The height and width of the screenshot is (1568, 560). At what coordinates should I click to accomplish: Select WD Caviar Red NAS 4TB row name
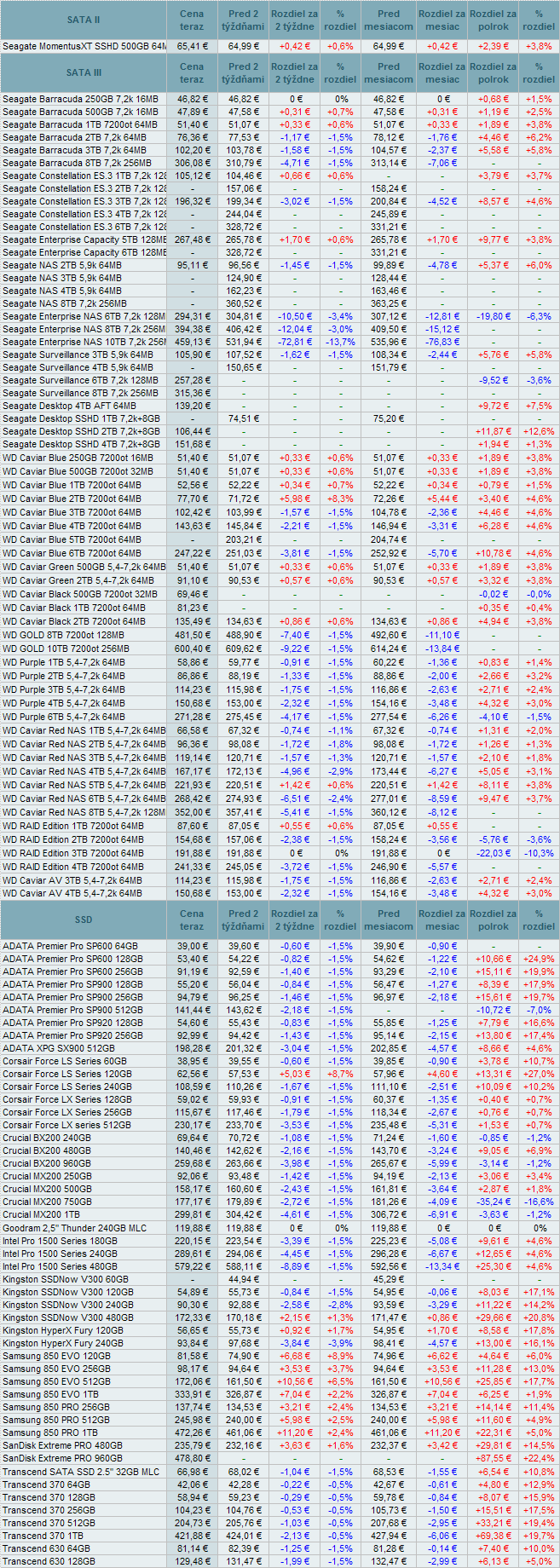[x=84, y=771]
